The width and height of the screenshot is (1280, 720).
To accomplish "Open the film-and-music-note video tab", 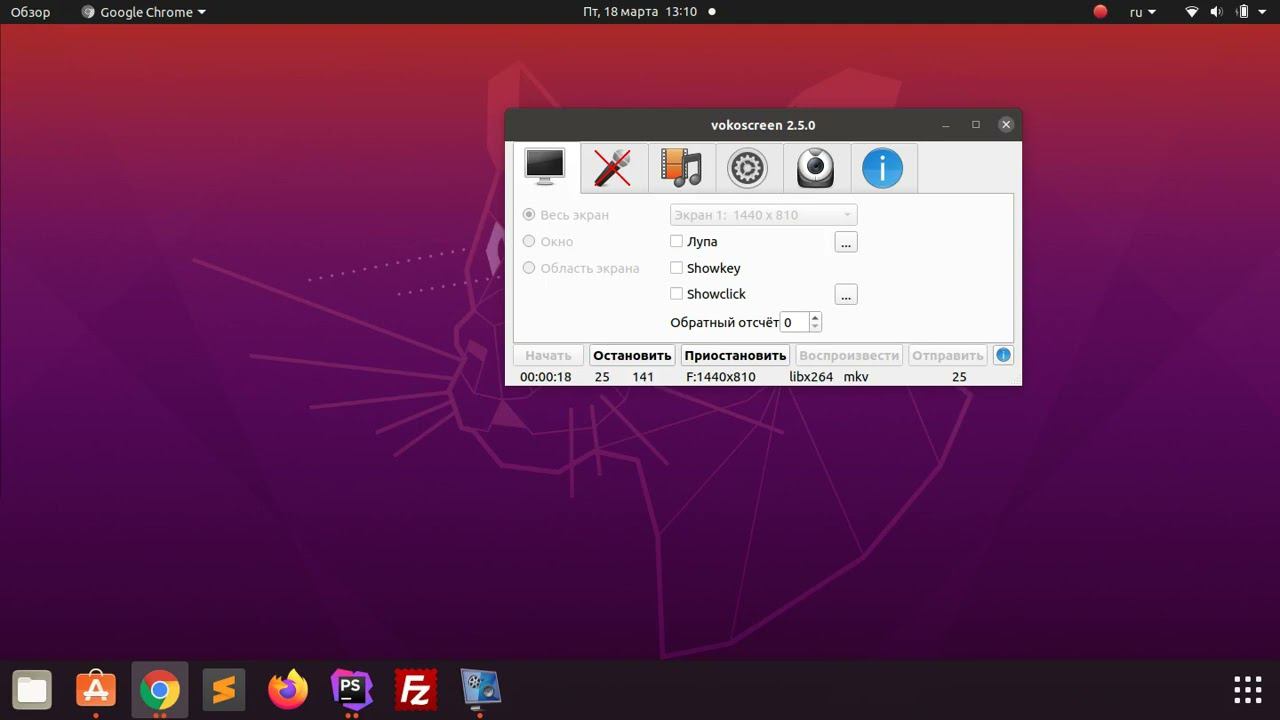I will click(x=681, y=168).
